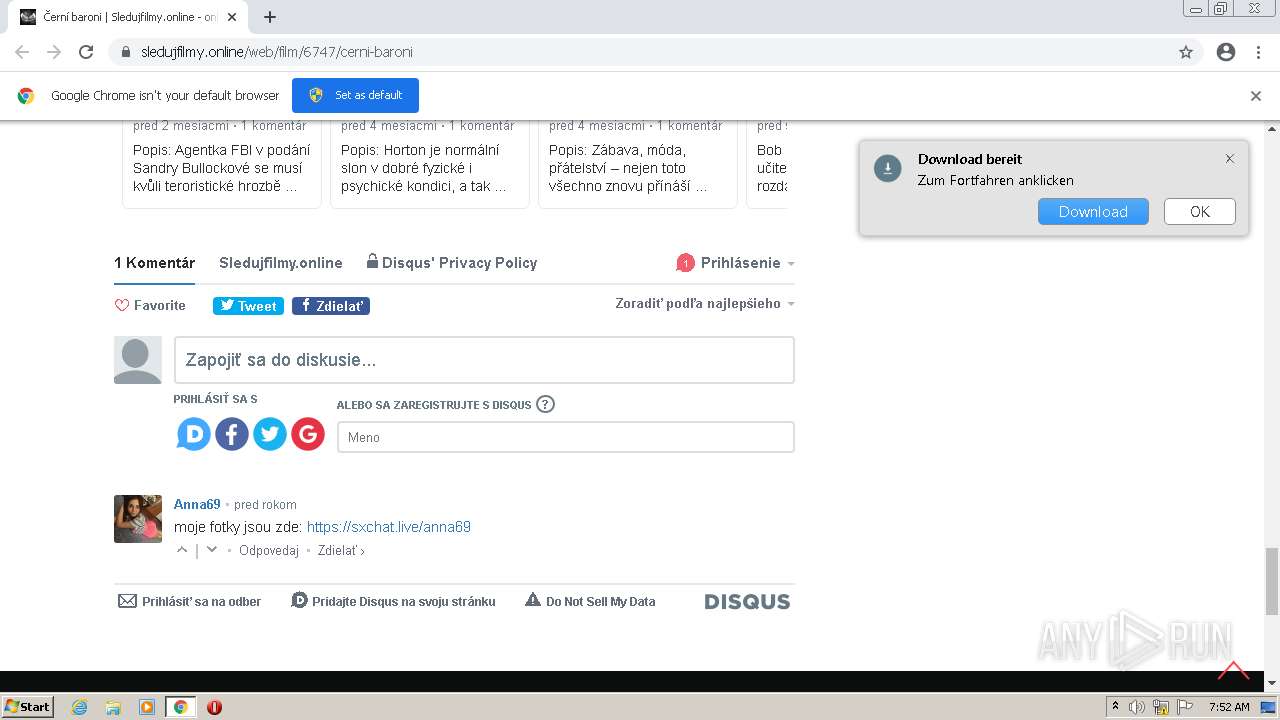Switch to the 1 Komentár tab

coord(154,263)
